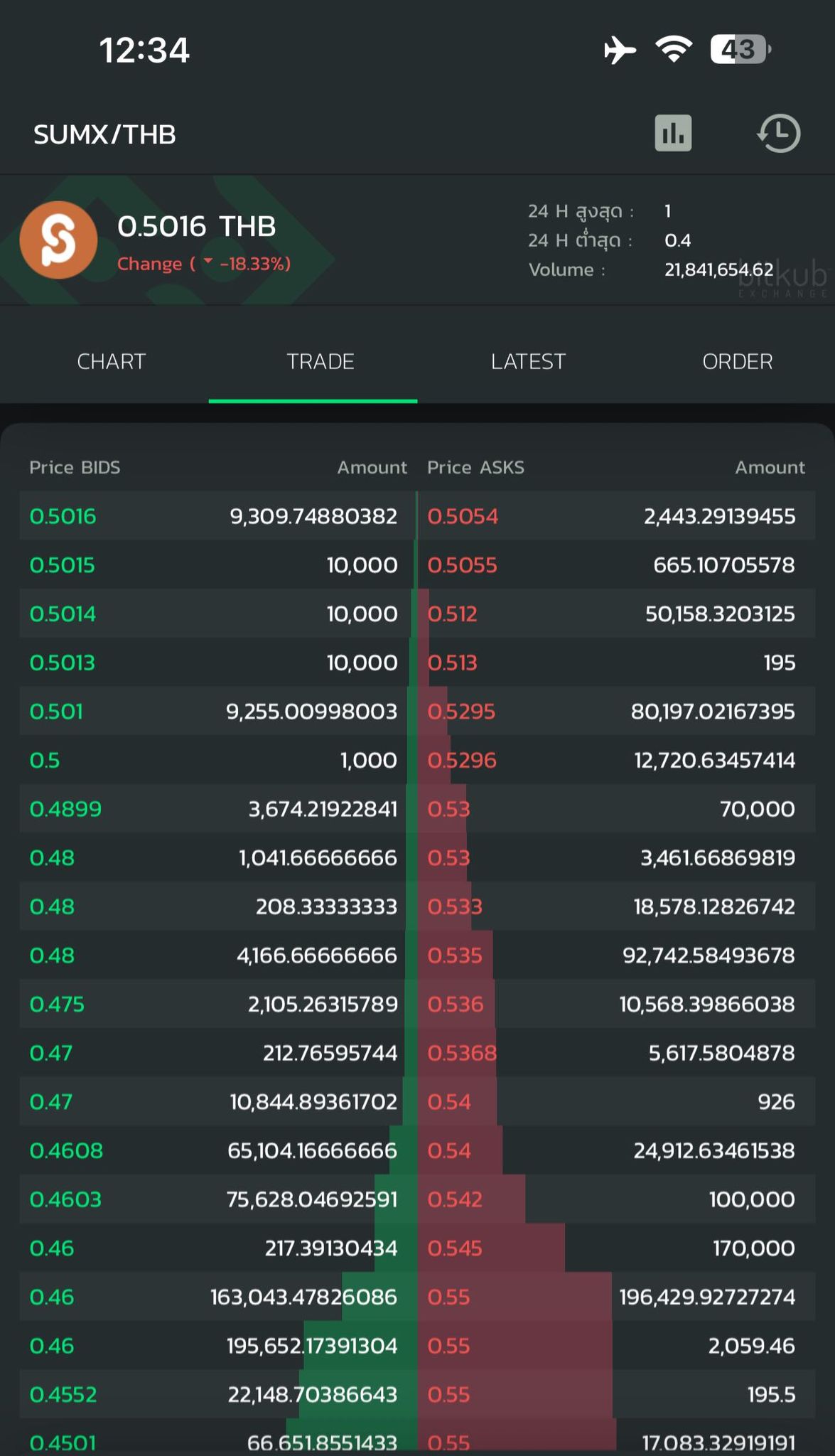
Task: Select ask price 0.5295
Action: (461, 712)
